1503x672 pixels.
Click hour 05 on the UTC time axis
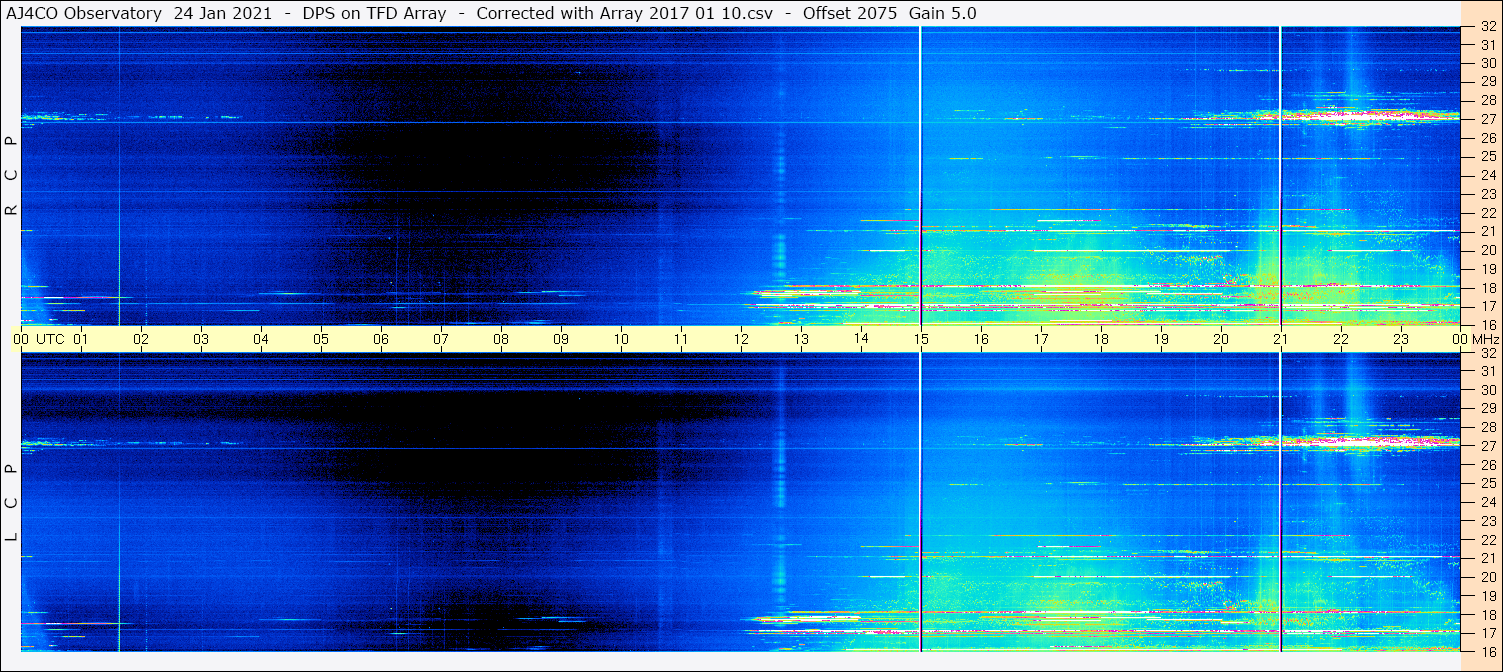[x=321, y=339]
